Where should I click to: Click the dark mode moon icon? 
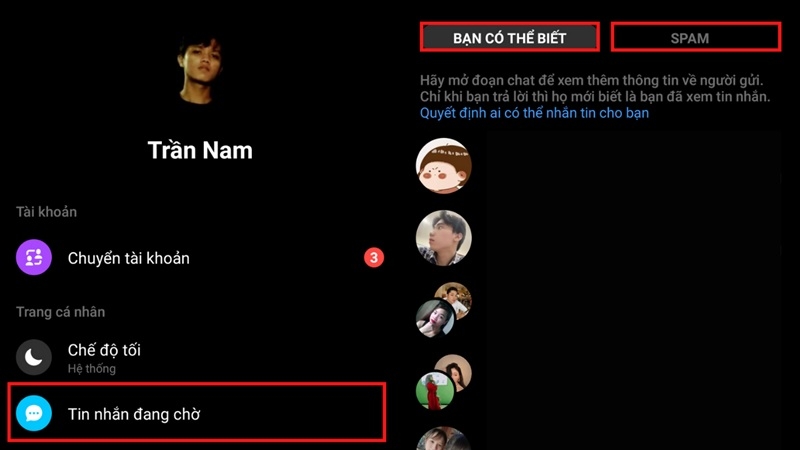click(34, 357)
